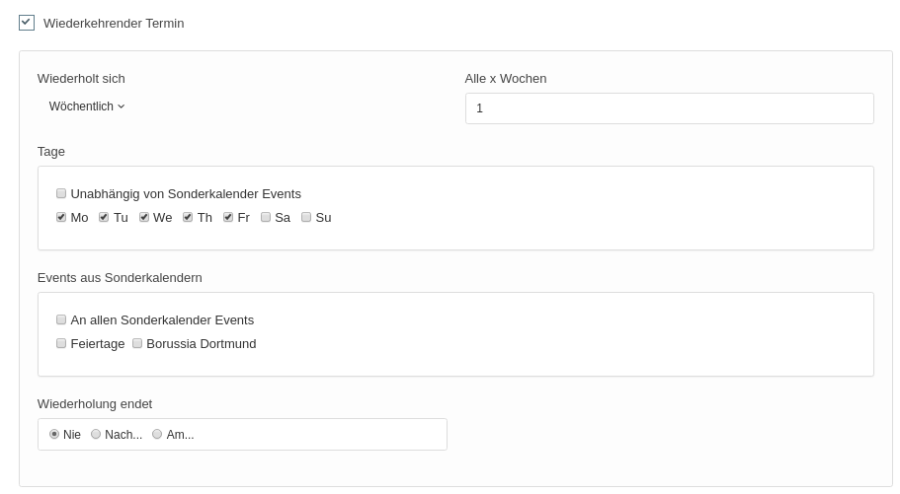The image size is (900, 494).
Task: Tick the Borussia Dortmund checkbox
Action: point(137,343)
